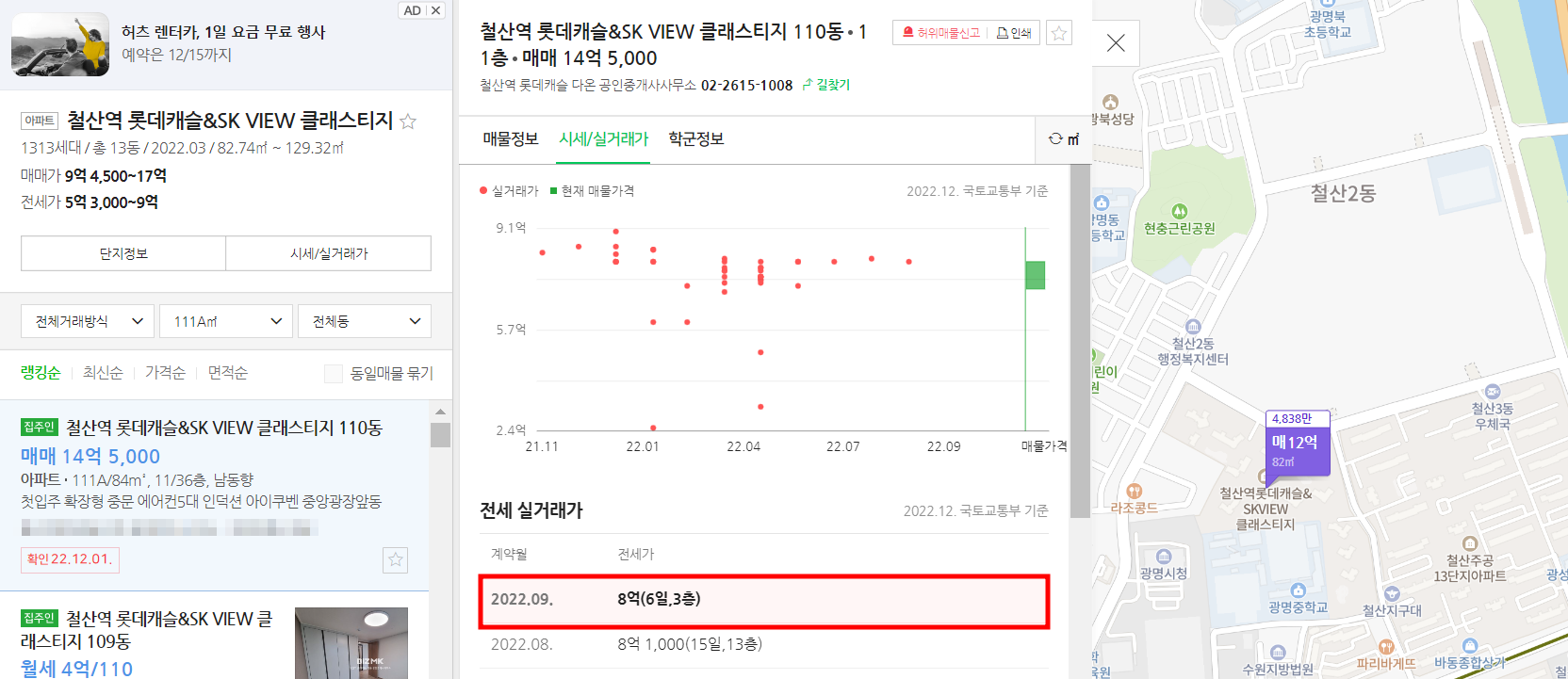Click the 광명시청 map marker icon
The height and width of the screenshot is (679, 1568).
click(x=1164, y=557)
